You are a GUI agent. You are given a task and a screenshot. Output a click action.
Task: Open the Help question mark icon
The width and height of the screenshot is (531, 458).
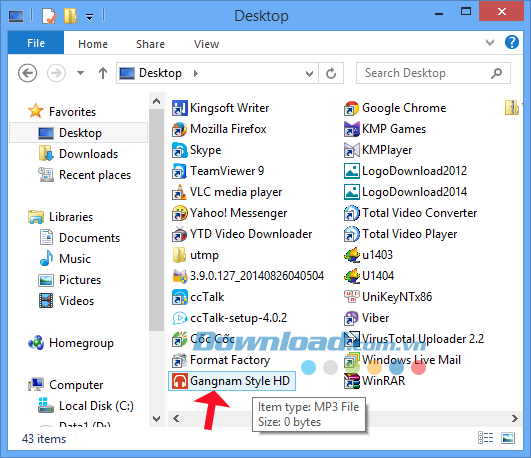[512, 43]
